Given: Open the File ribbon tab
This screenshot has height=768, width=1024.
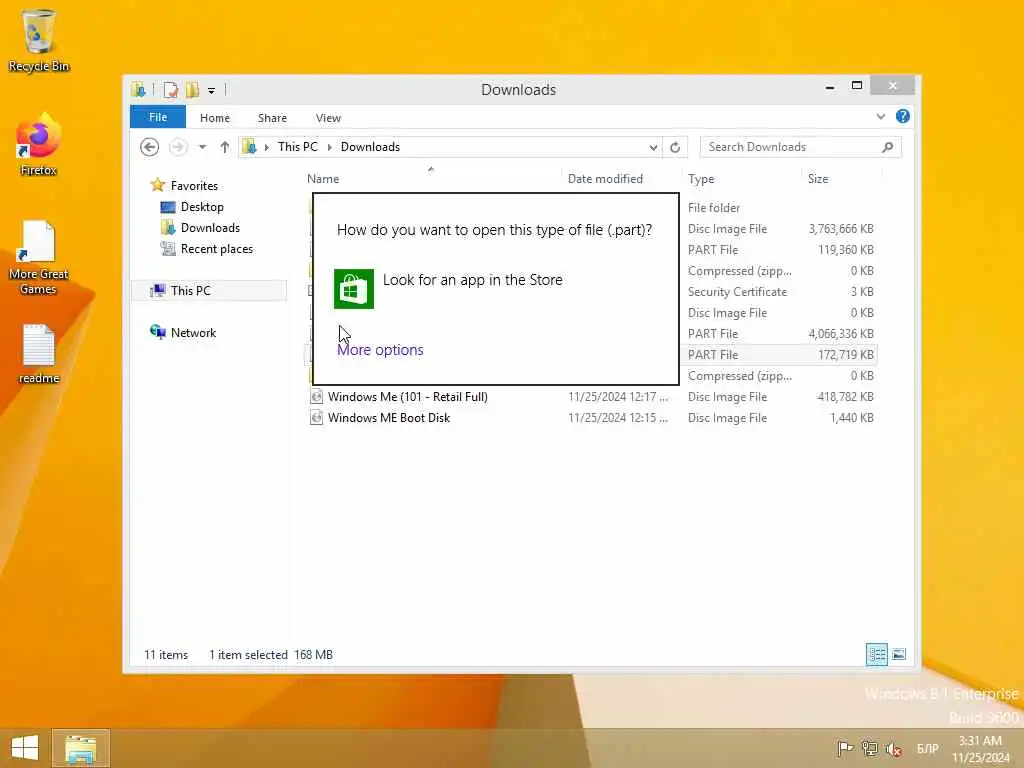Looking at the screenshot, I should point(158,117).
